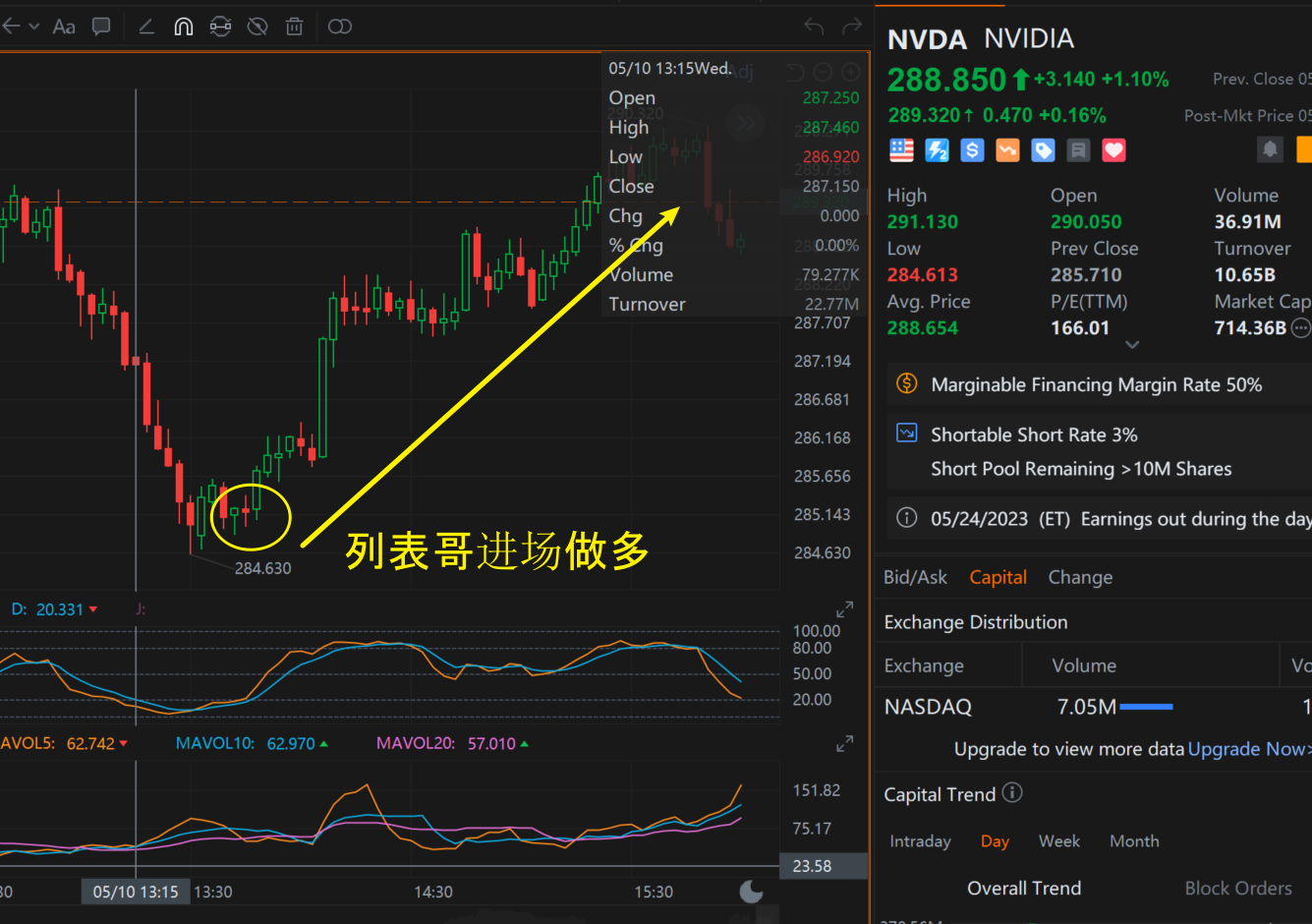1312x924 pixels.
Task: Delete drawings with the trash icon
Action: pyautogui.click(x=294, y=27)
